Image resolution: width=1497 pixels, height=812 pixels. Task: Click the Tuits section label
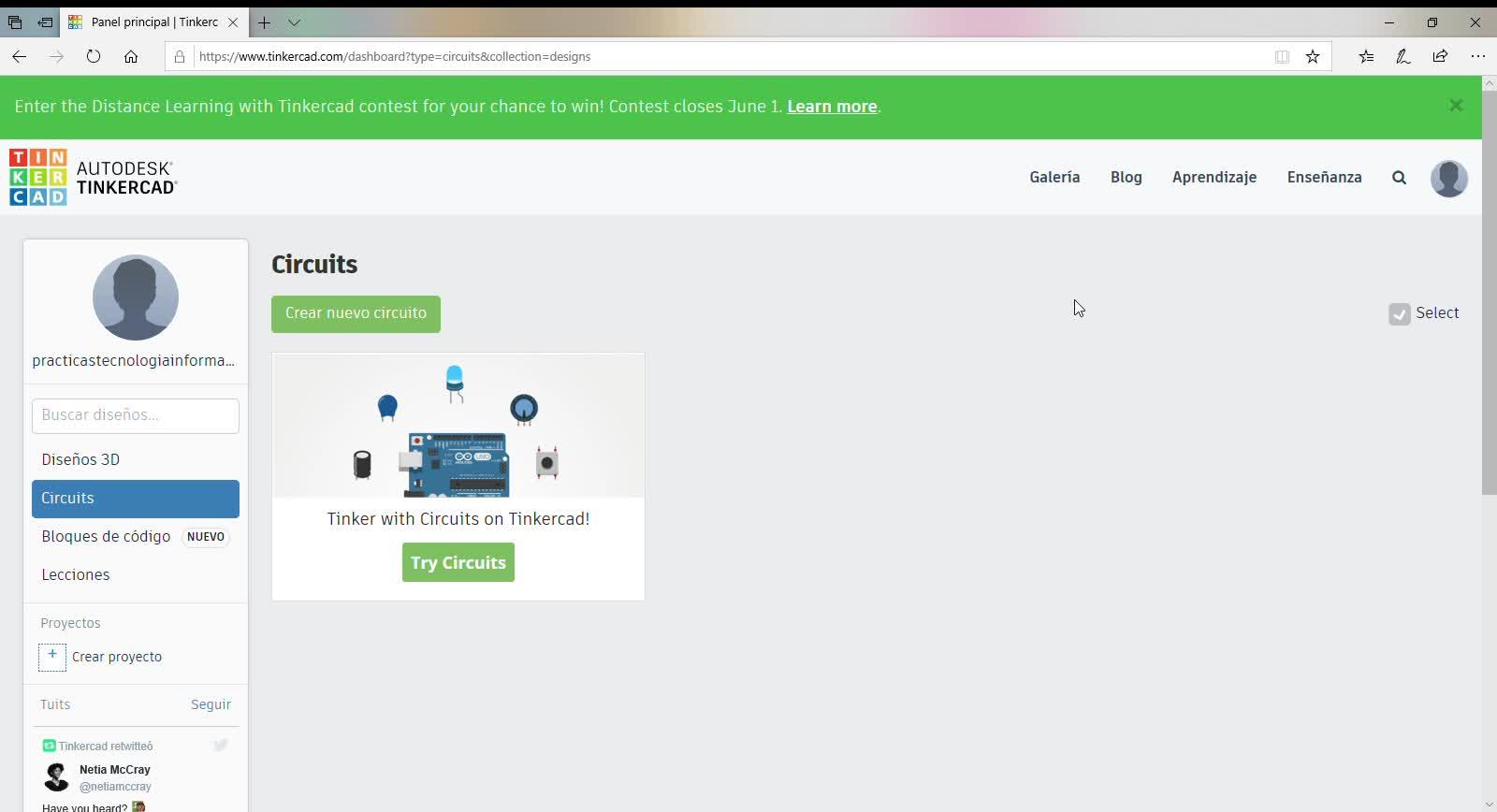(55, 704)
